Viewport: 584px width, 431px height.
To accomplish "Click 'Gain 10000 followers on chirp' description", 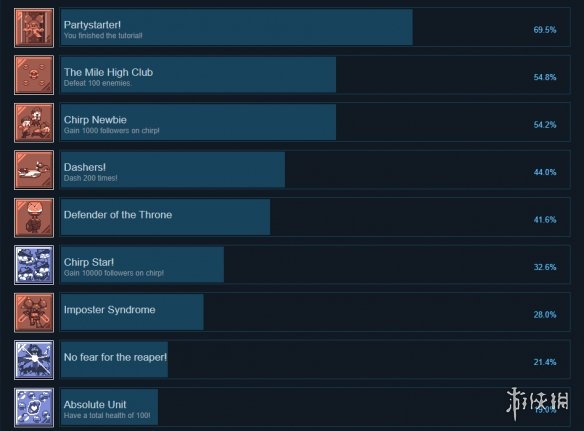I will coord(114,273).
